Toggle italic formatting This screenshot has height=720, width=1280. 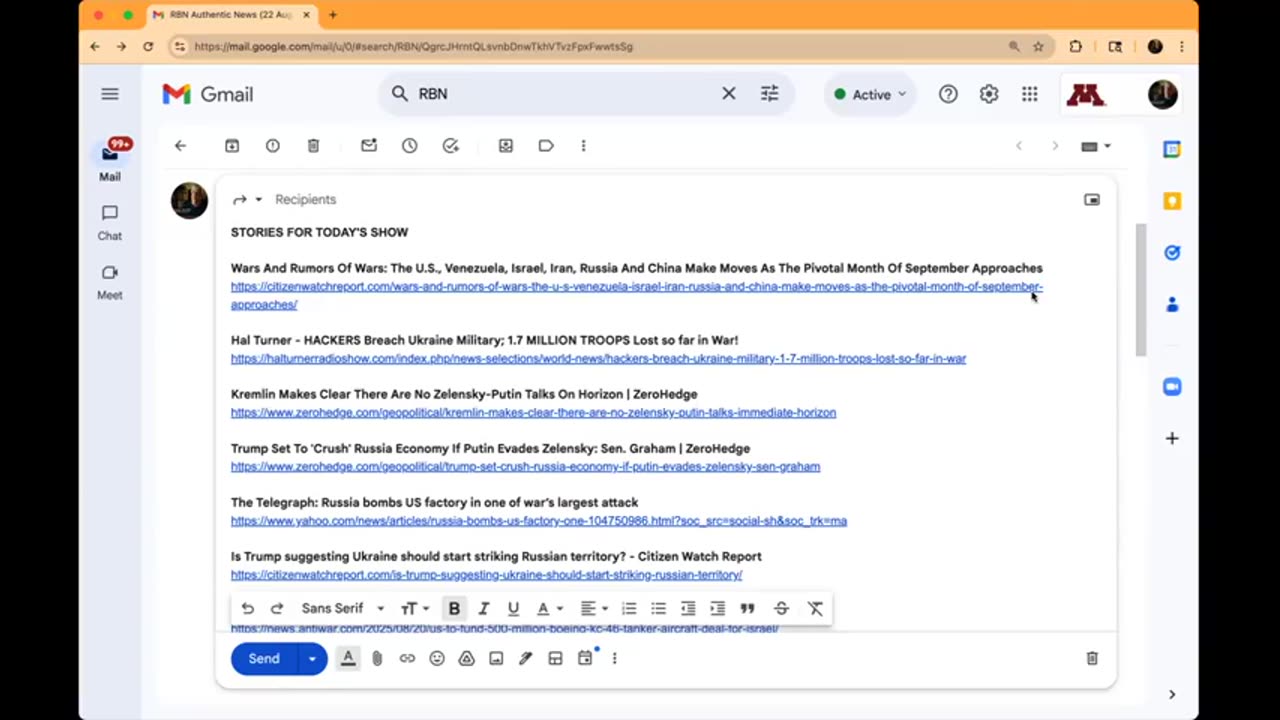point(484,608)
